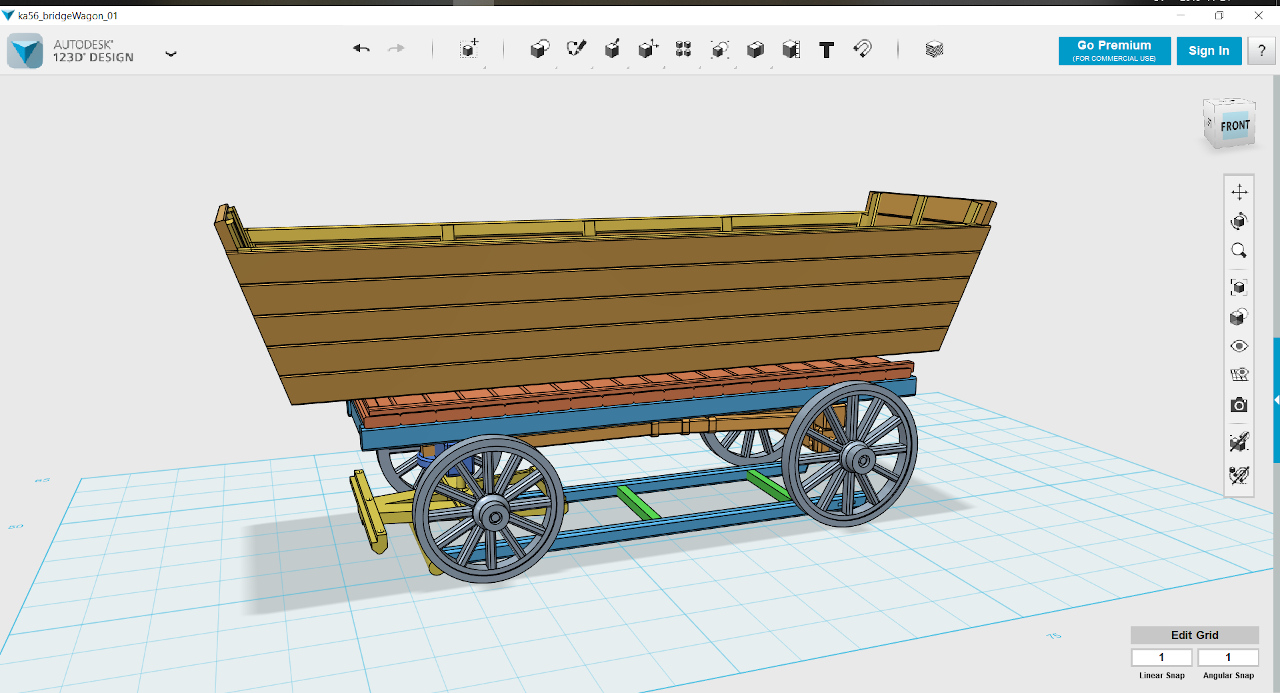
Task: Click the FRONT face of view cube
Action: 1235,126
